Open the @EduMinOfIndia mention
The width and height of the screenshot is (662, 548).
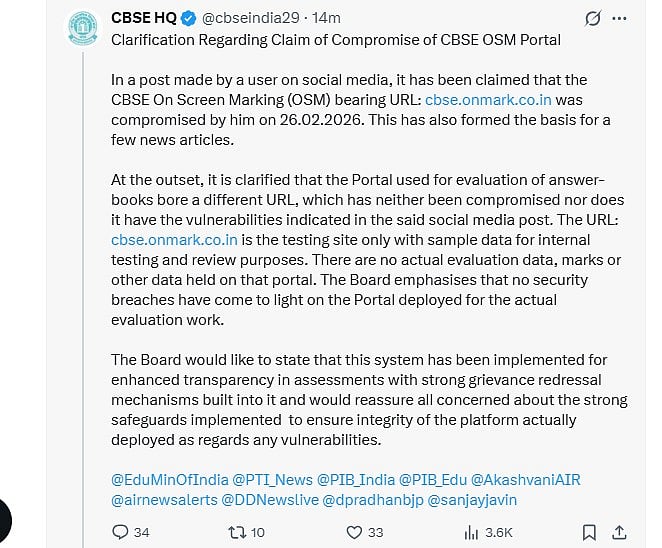tap(170, 480)
